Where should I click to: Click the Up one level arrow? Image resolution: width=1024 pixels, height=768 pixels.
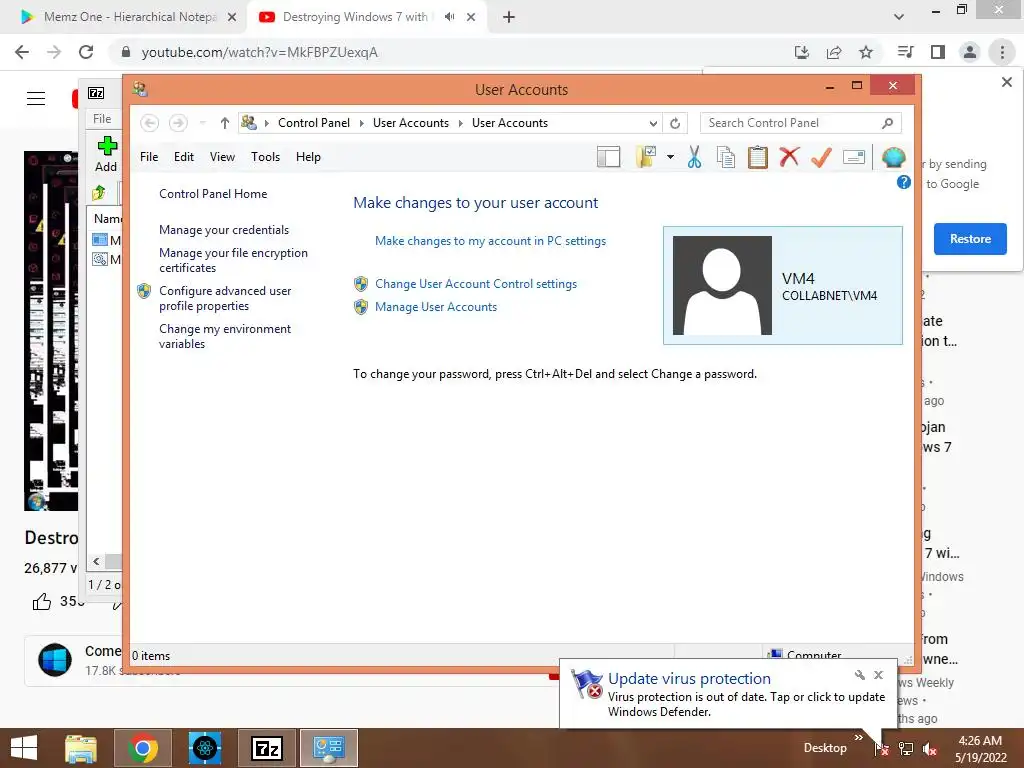pyautogui.click(x=225, y=123)
